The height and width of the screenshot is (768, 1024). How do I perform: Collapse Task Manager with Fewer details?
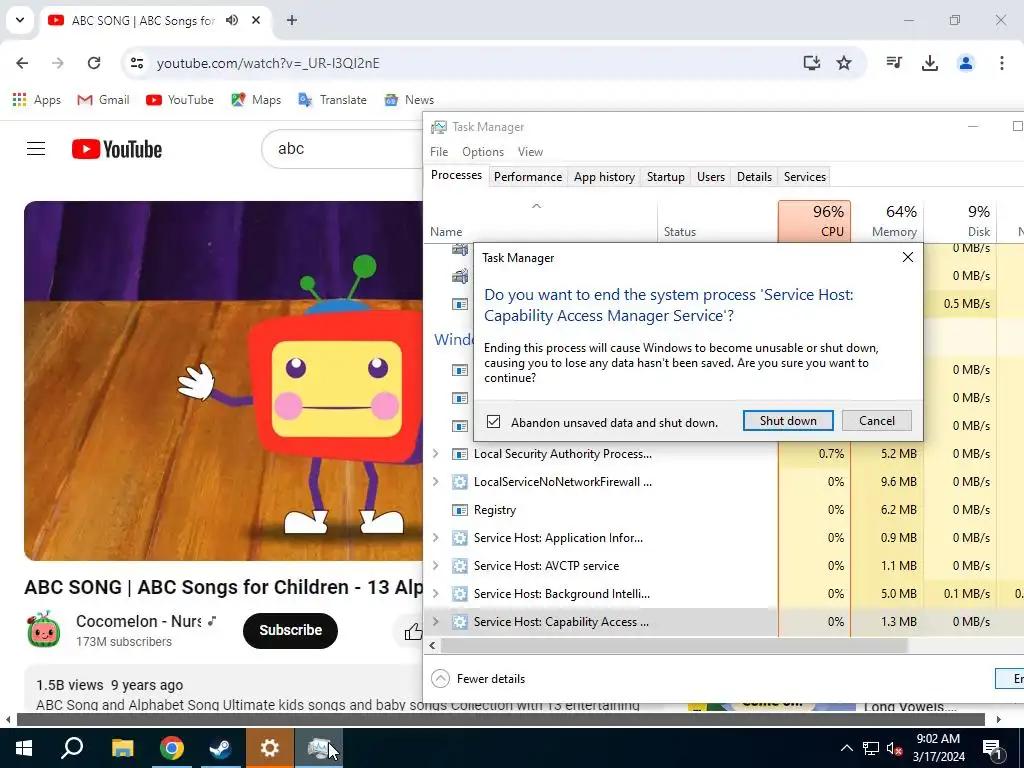point(478,679)
